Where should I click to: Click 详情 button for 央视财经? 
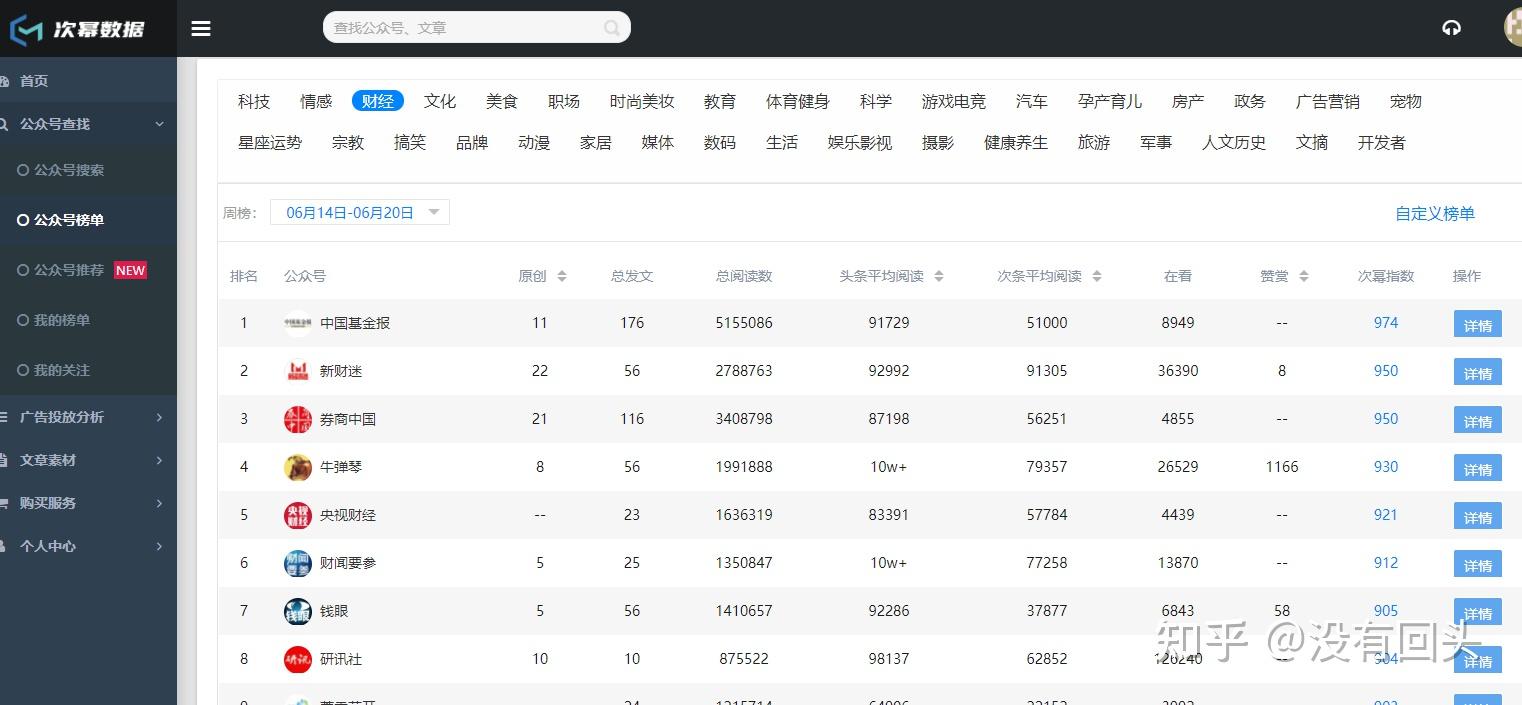tap(1478, 516)
